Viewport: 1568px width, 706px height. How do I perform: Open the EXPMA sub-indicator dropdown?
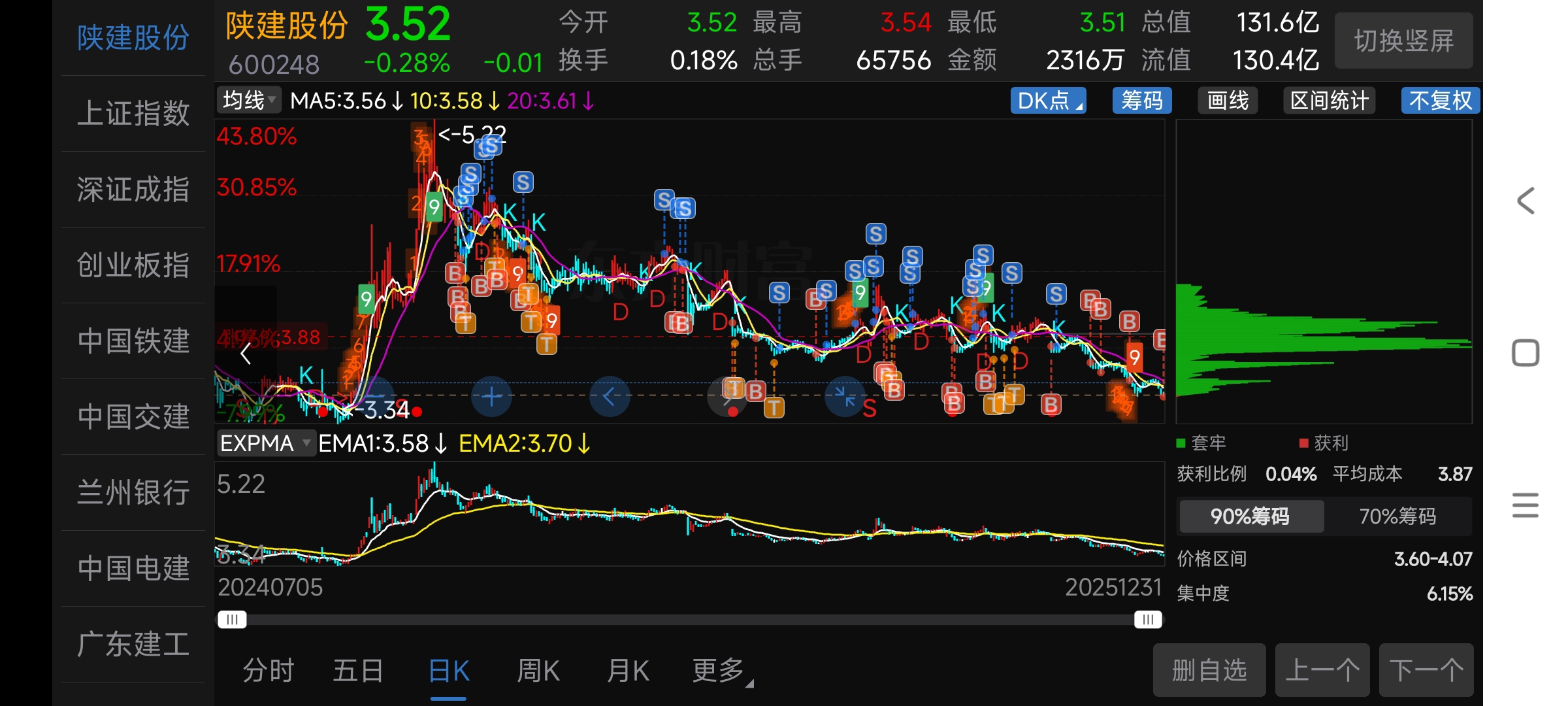[x=265, y=443]
